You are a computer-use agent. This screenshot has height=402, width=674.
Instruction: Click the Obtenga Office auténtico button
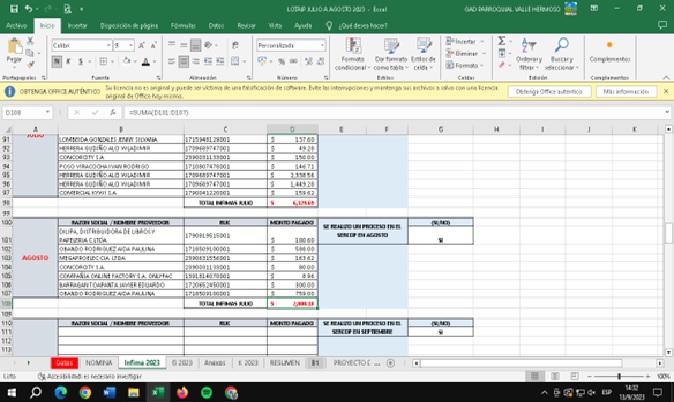point(548,91)
